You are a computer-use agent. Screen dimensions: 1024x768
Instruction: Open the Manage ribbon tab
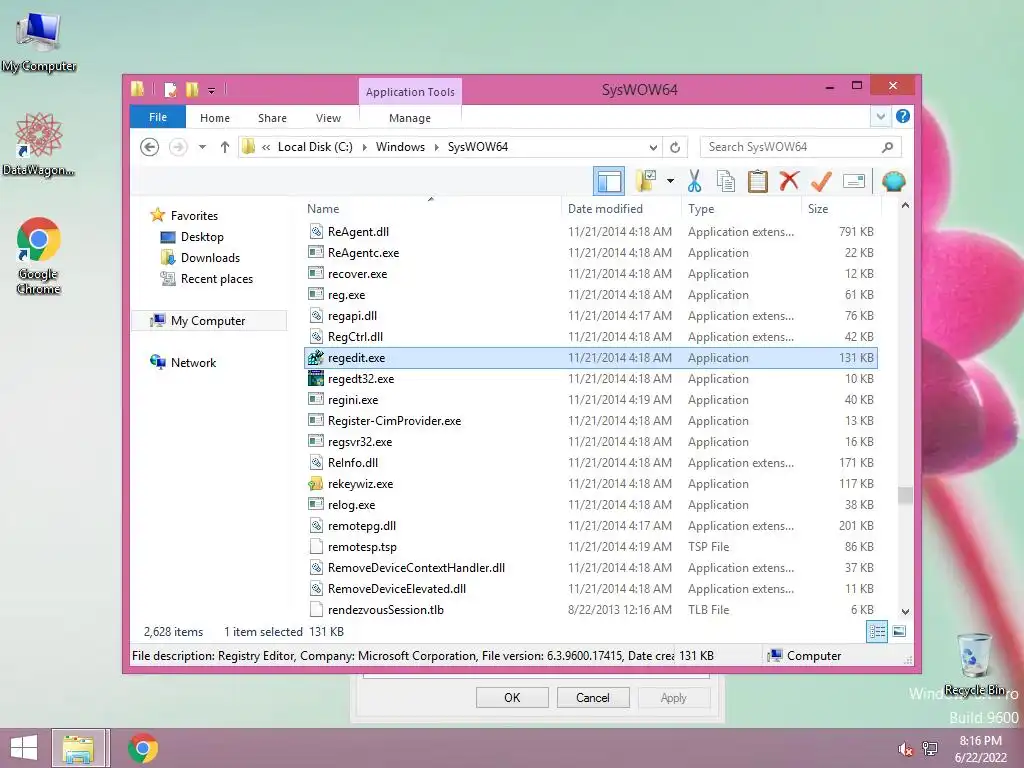coord(409,118)
